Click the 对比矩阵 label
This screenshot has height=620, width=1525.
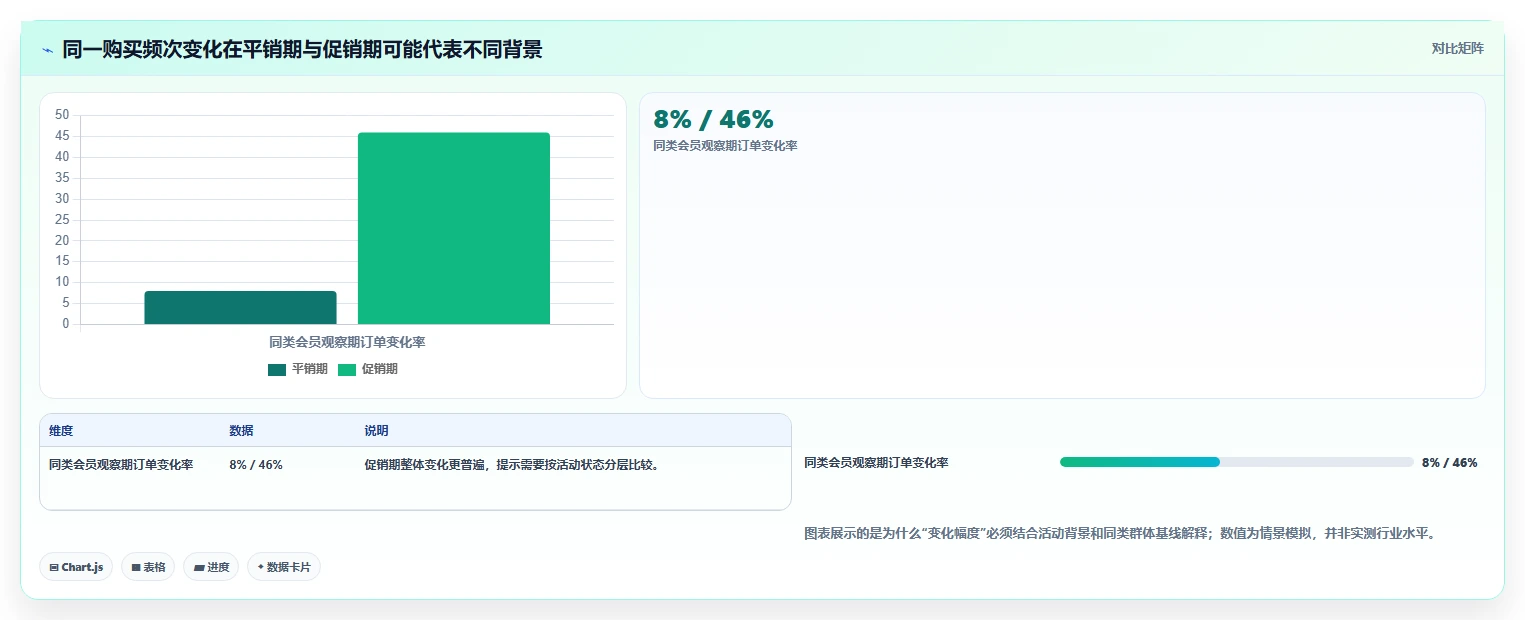pyautogui.click(x=1458, y=48)
